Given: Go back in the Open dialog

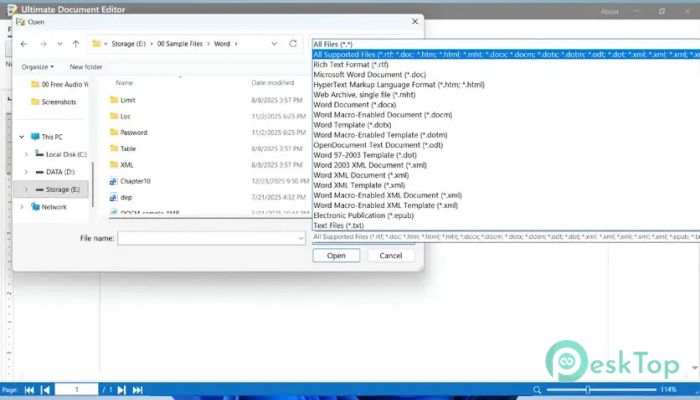Looking at the screenshot, I should tap(24, 44).
